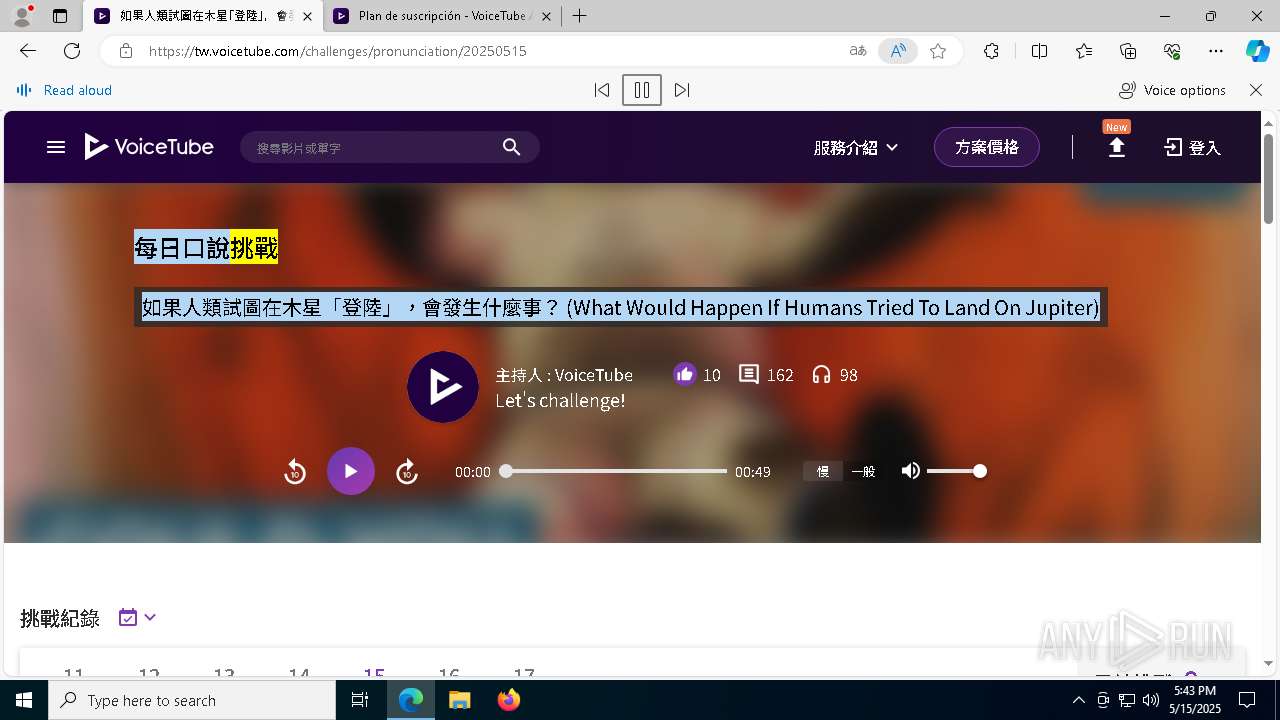Open File Explorer from the taskbar
Viewport: 1280px width, 720px height.
459,700
